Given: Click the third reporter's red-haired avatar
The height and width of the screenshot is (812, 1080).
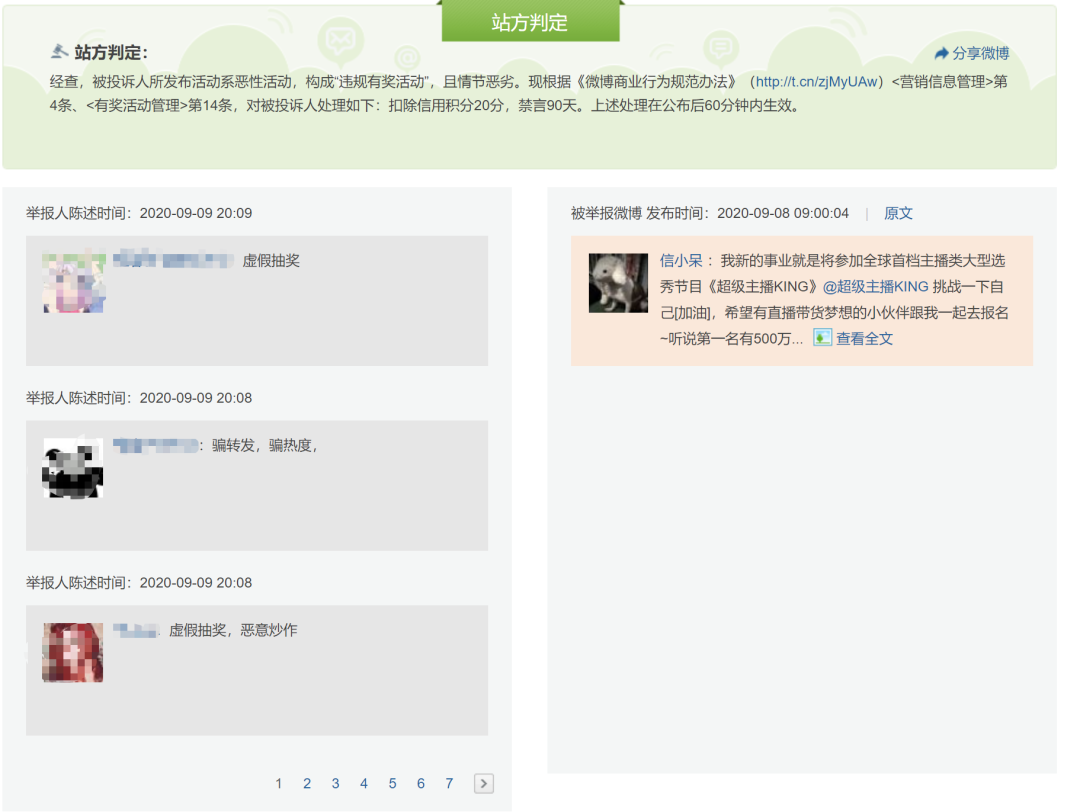Looking at the screenshot, I should pos(73,652).
